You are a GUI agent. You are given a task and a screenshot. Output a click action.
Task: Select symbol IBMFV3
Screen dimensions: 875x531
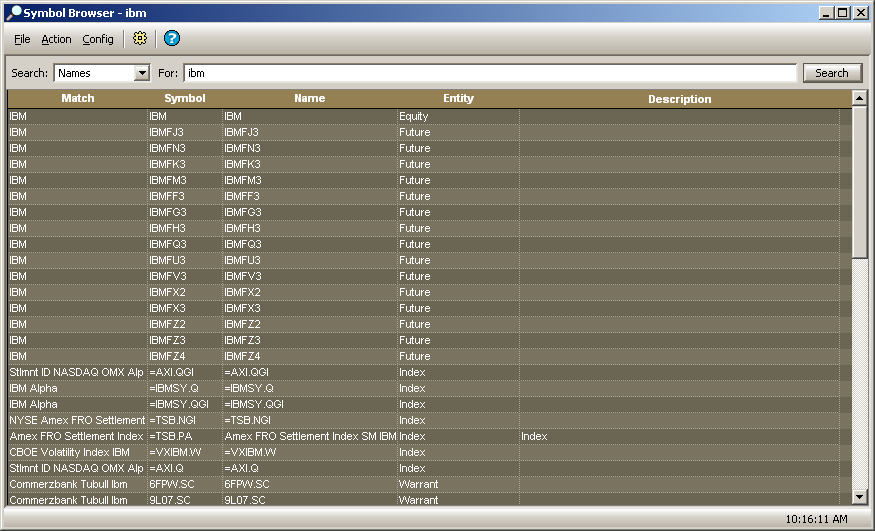click(185, 276)
